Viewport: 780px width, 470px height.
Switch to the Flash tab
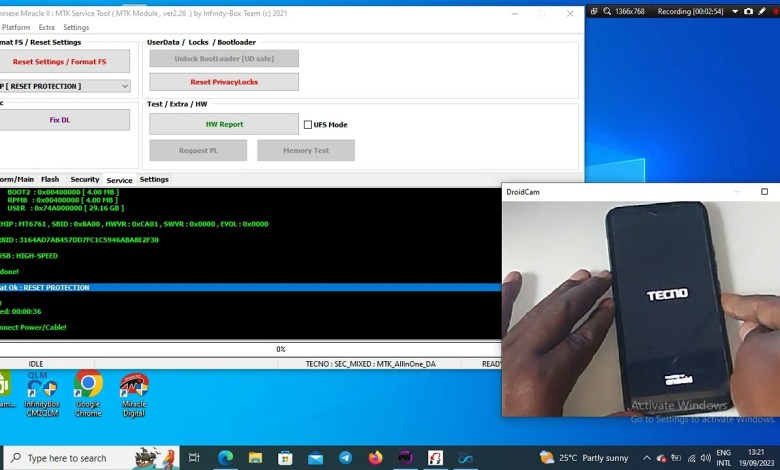click(x=50, y=179)
